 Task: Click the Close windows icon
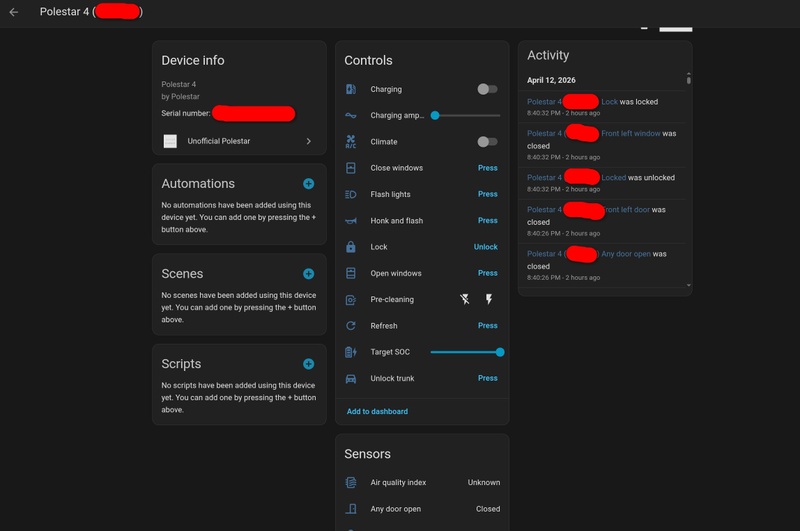pyautogui.click(x=351, y=168)
